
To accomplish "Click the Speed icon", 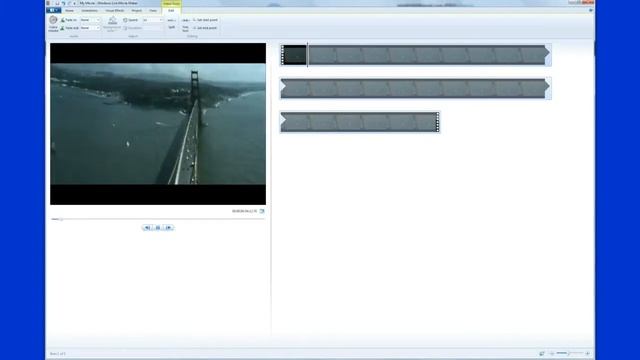I will click(x=125, y=20).
